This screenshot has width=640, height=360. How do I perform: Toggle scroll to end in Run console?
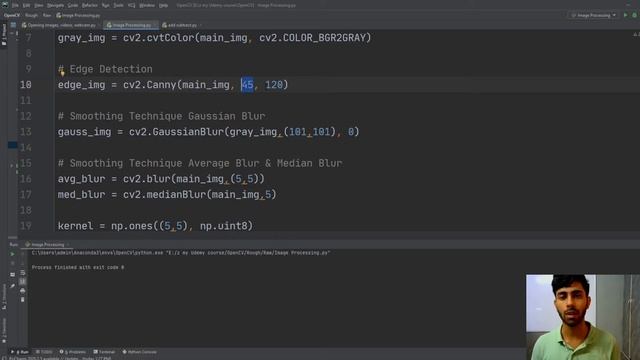(x=22, y=282)
